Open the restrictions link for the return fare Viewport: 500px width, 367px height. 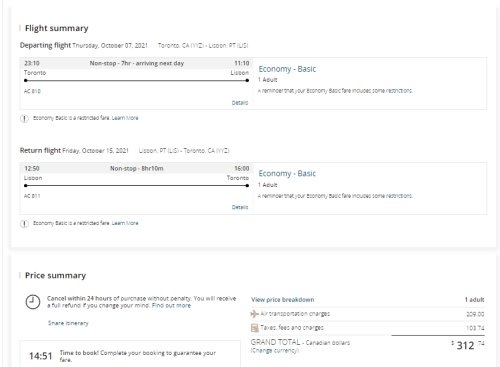(x=399, y=196)
